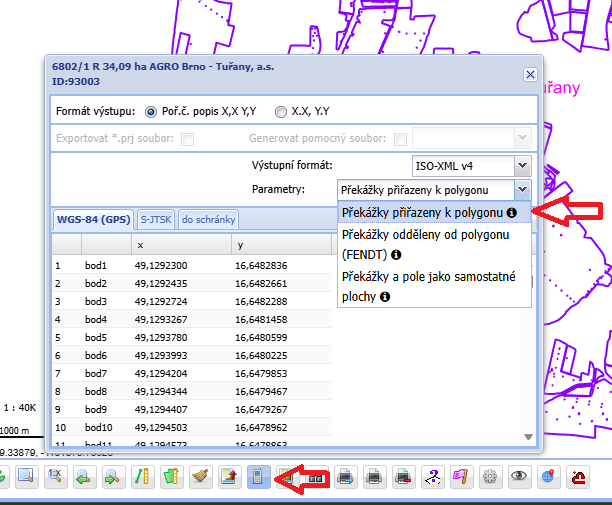Go to the next map extent (right arrow)
The height and width of the screenshot is (505, 612).
click(x=113, y=477)
